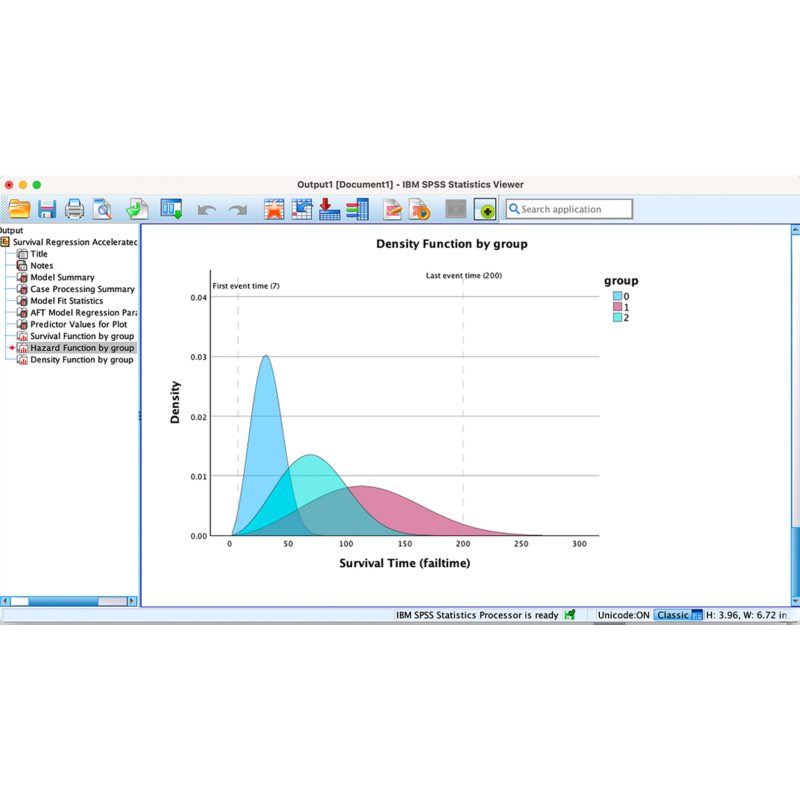Open Survival Function by group in outline
The height and width of the screenshot is (800, 800).
(81, 336)
